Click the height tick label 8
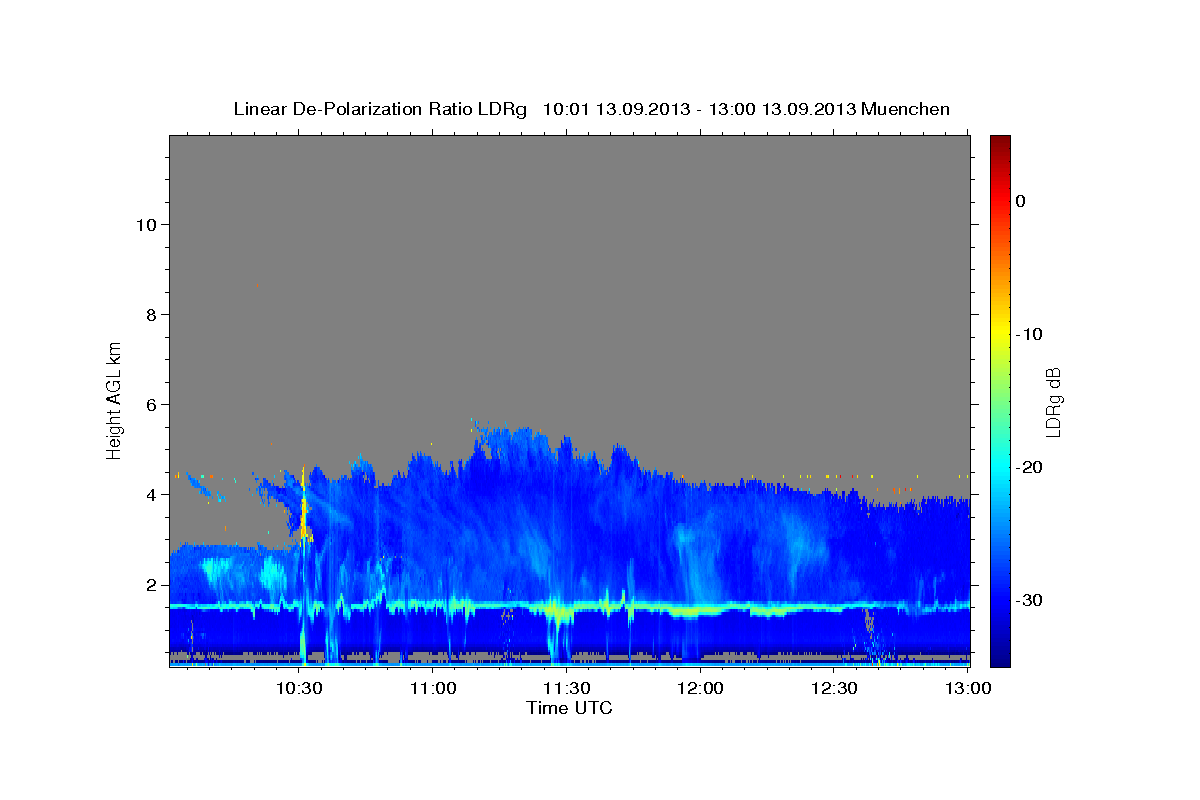1200x800 pixels. (x=149, y=314)
